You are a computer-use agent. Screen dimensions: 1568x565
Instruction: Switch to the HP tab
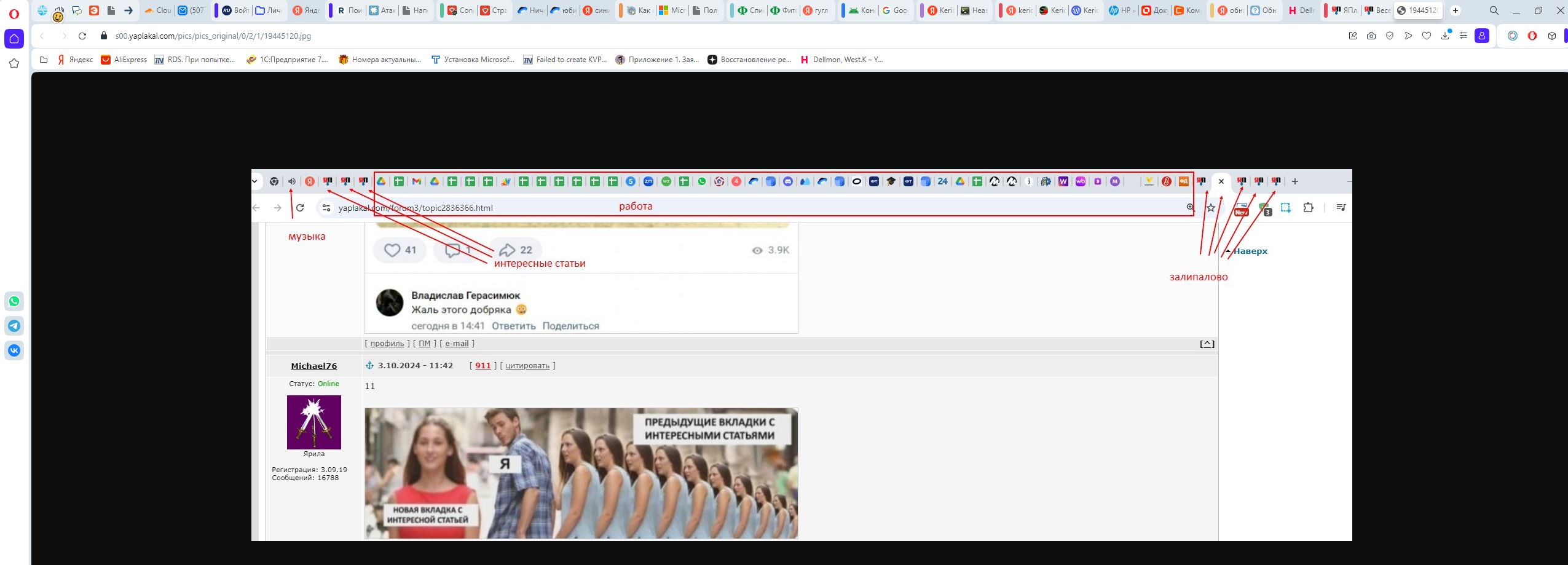click(x=1122, y=10)
